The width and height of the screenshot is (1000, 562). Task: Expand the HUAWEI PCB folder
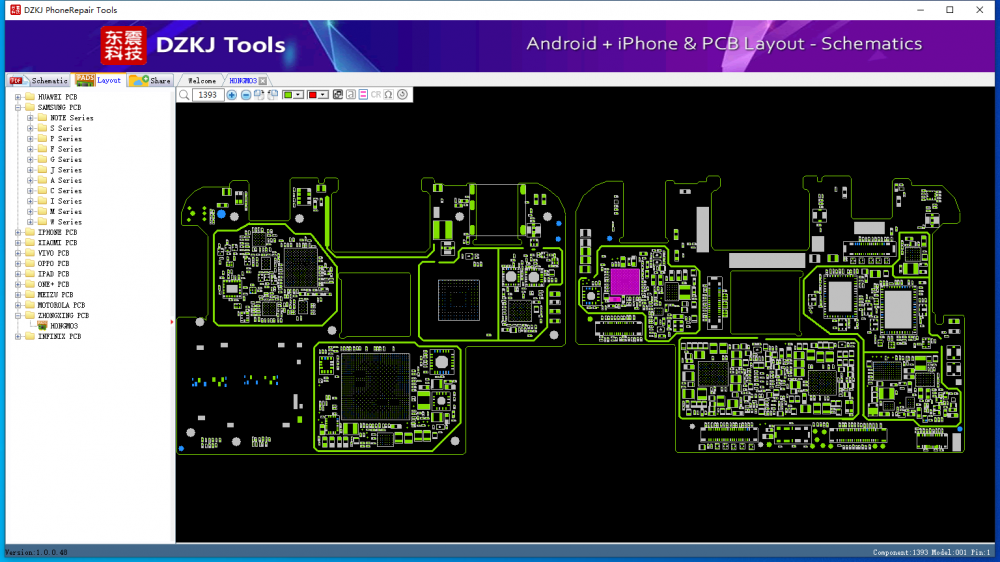point(18,97)
